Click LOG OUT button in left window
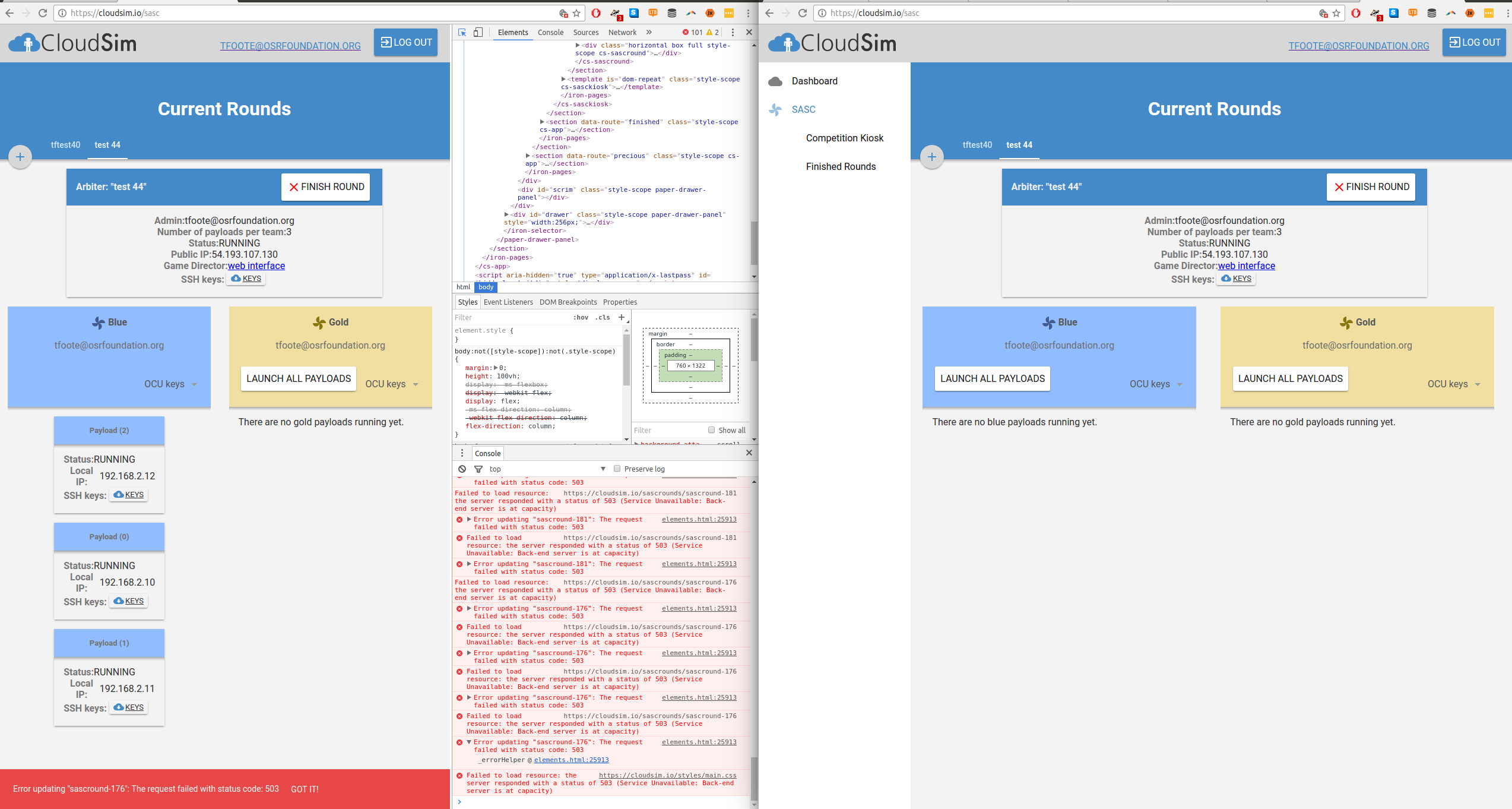The height and width of the screenshot is (809, 1512). pos(405,43)
